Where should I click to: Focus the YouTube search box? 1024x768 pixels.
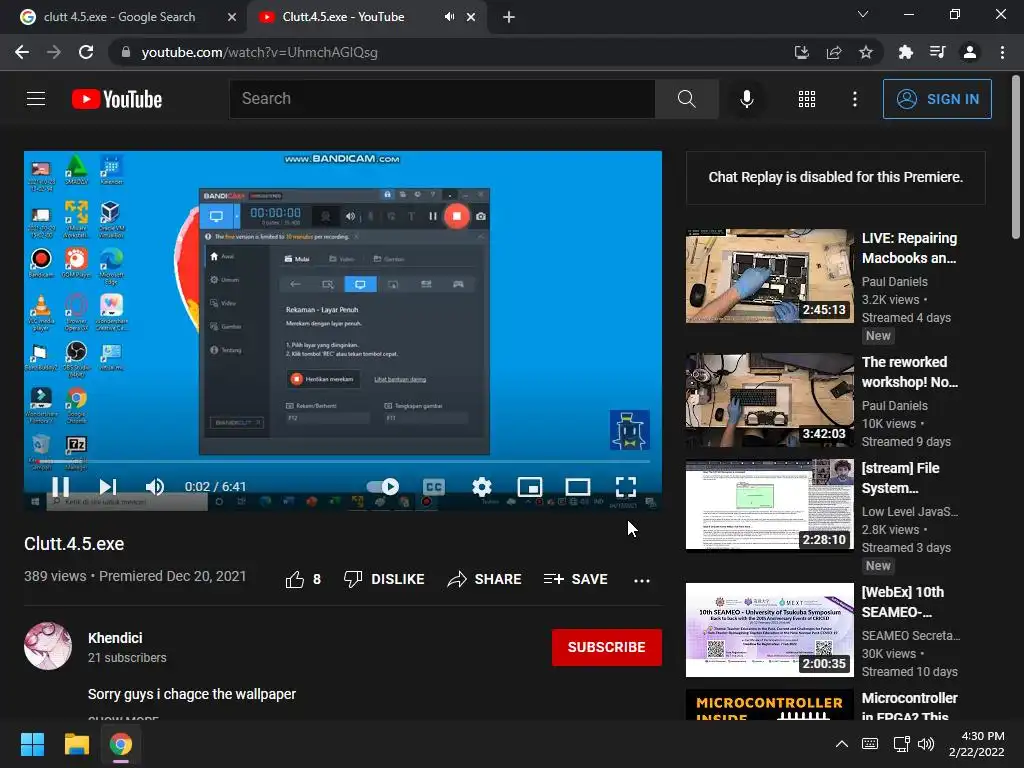(x=442, y=99)
